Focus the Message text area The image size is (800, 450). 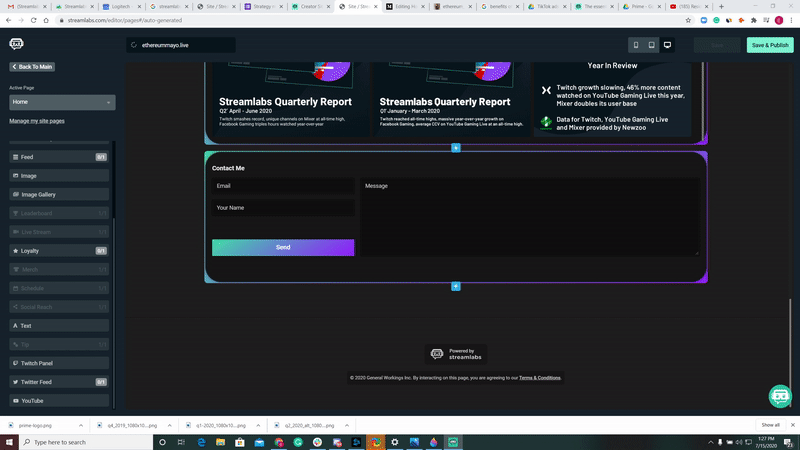(x=530, y=216)
